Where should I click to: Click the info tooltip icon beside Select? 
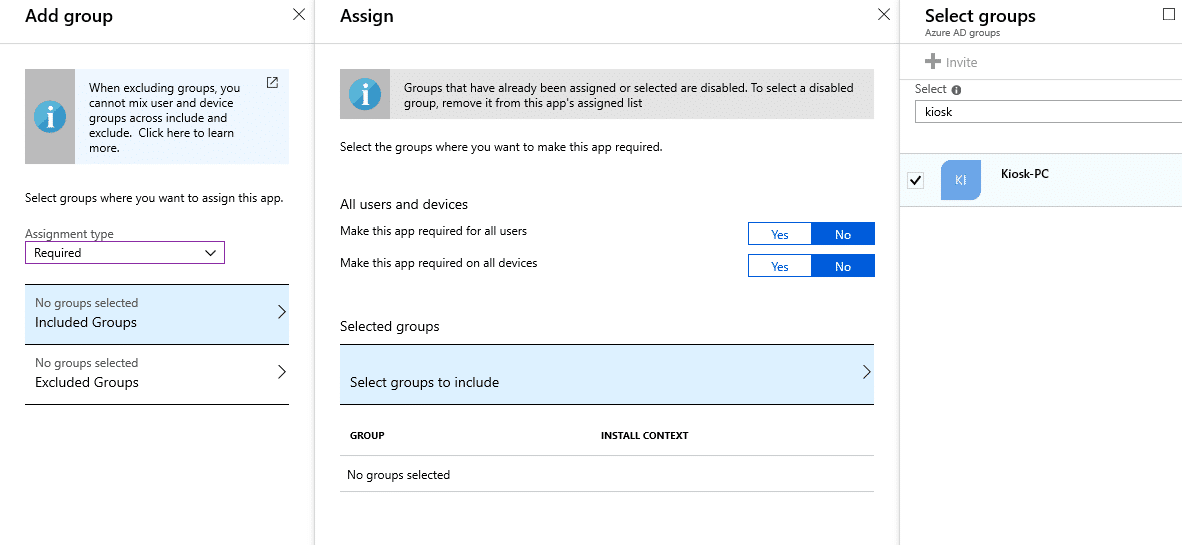pos(957,90)
